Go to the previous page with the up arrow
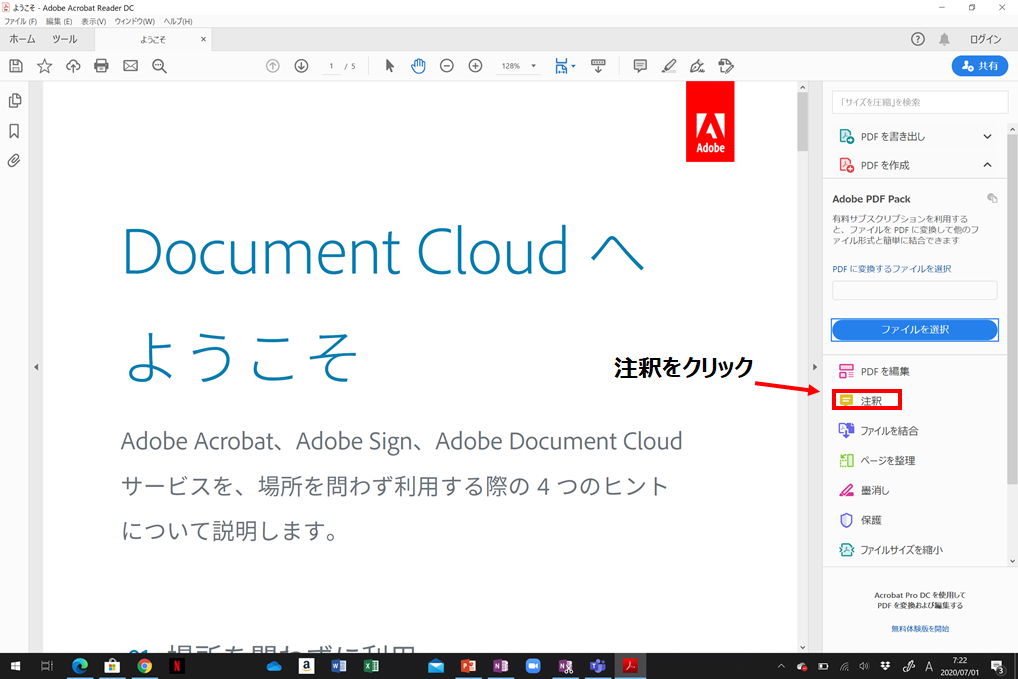1018x679 pixels. pyautogui.click(x=273, y=66)
